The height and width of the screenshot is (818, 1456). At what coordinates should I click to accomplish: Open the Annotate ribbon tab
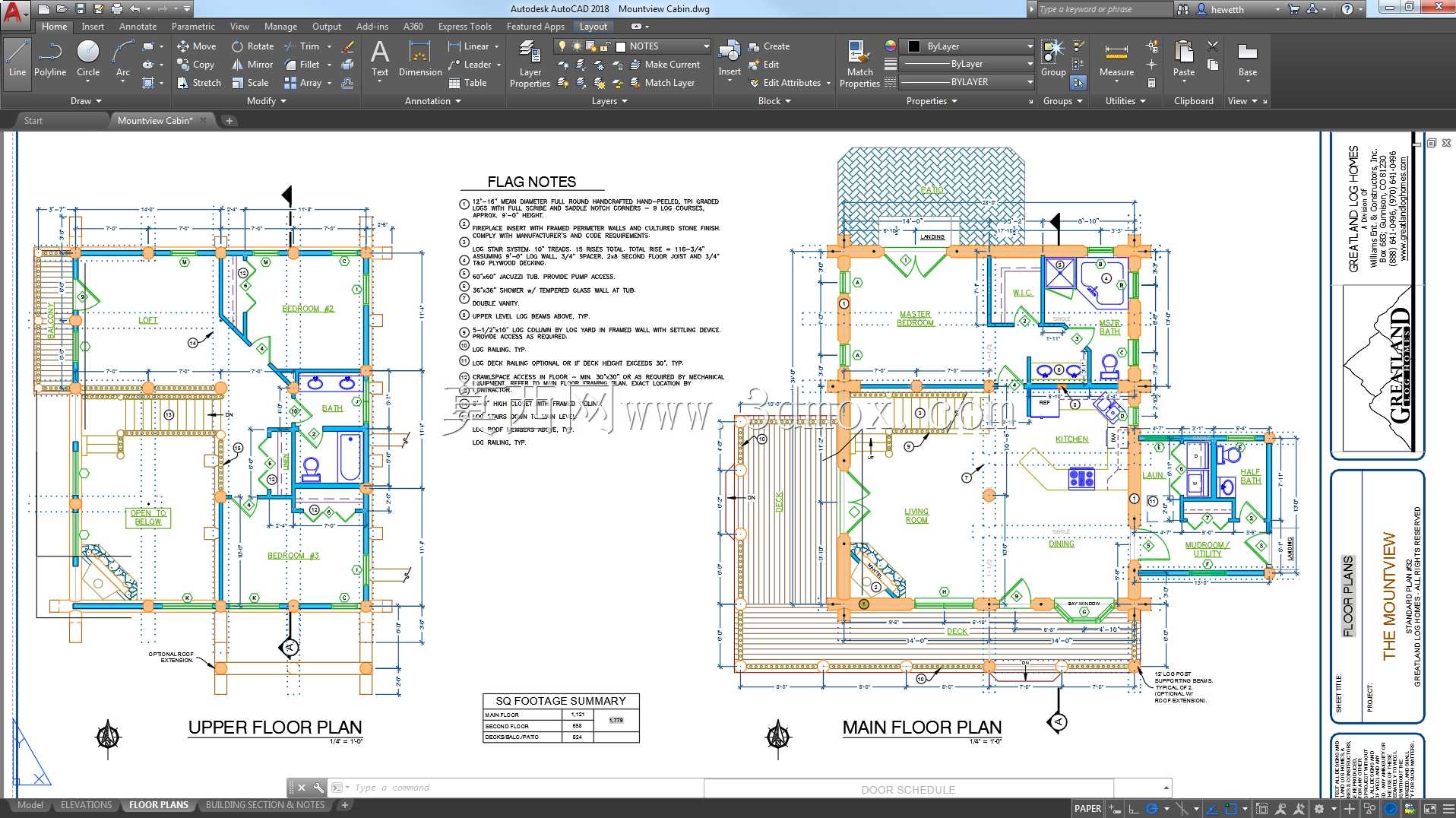(x=138, y=27)
